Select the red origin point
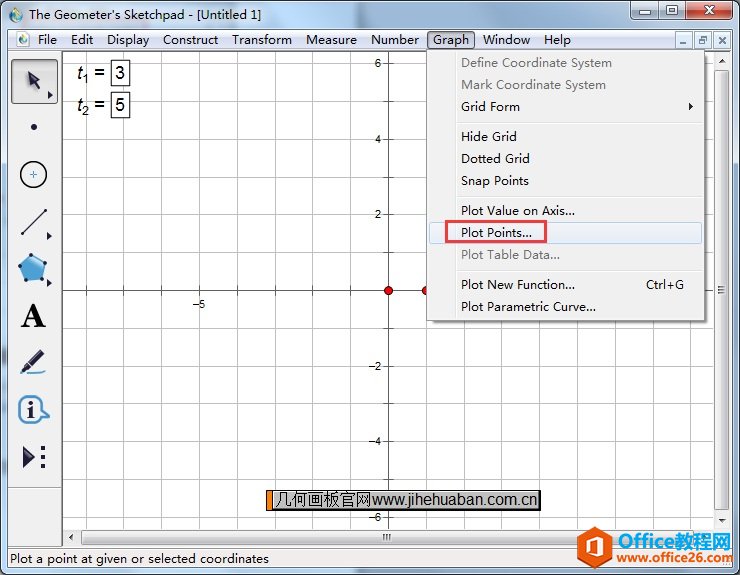The image size is (740, 575). click(388, 290)
